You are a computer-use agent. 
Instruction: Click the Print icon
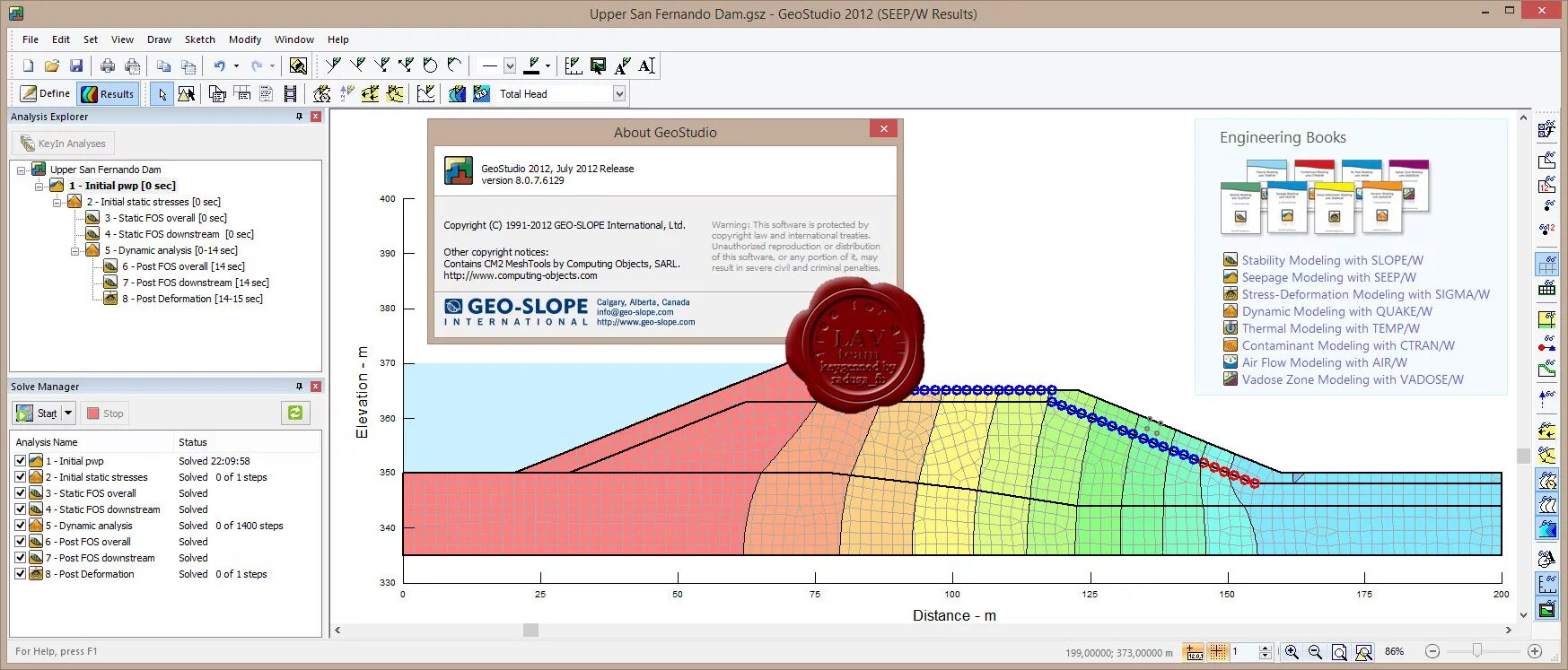[108, 65]
